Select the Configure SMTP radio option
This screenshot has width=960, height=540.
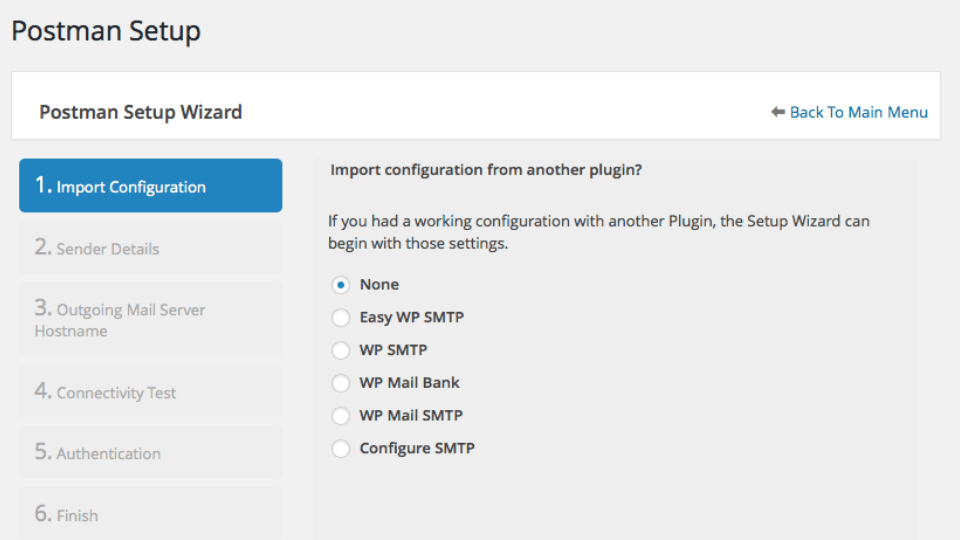341,449
